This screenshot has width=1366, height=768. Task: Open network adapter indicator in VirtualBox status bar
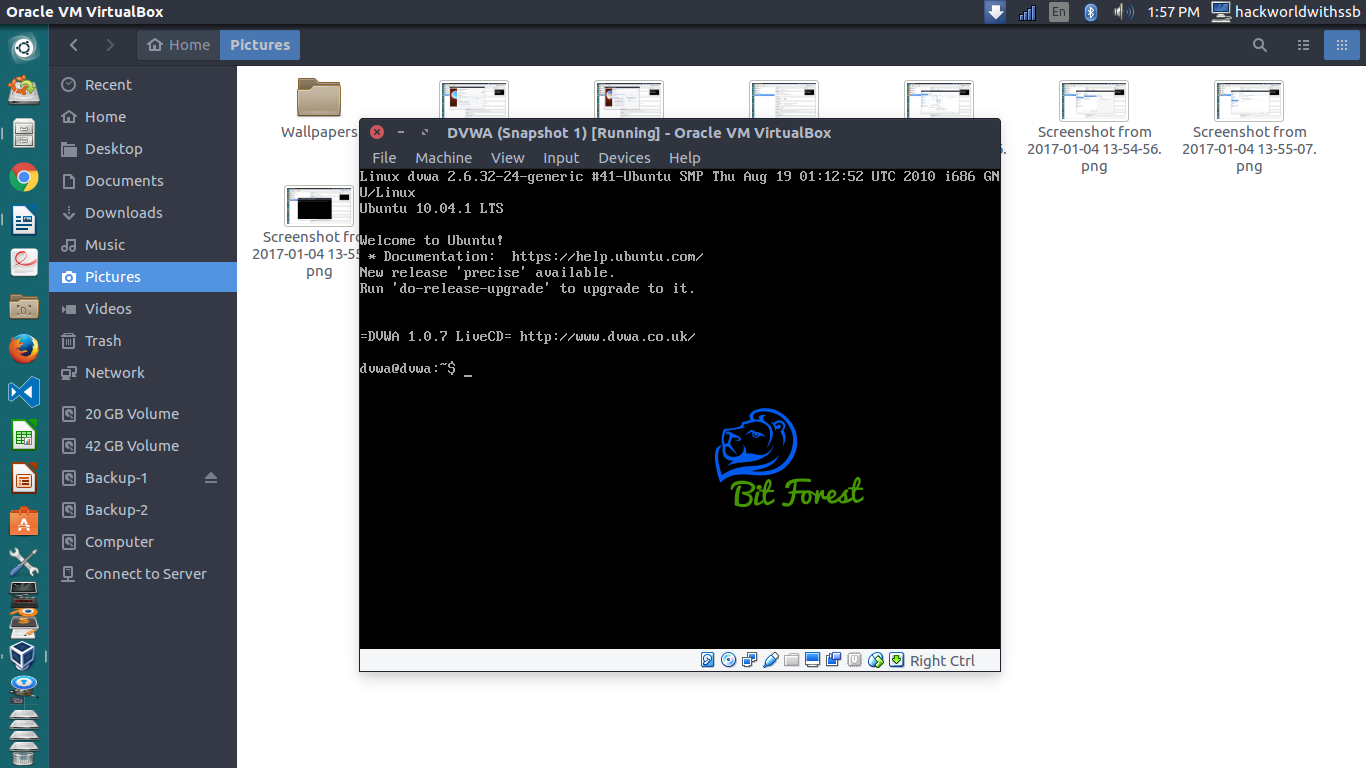(x=749, y=660)
